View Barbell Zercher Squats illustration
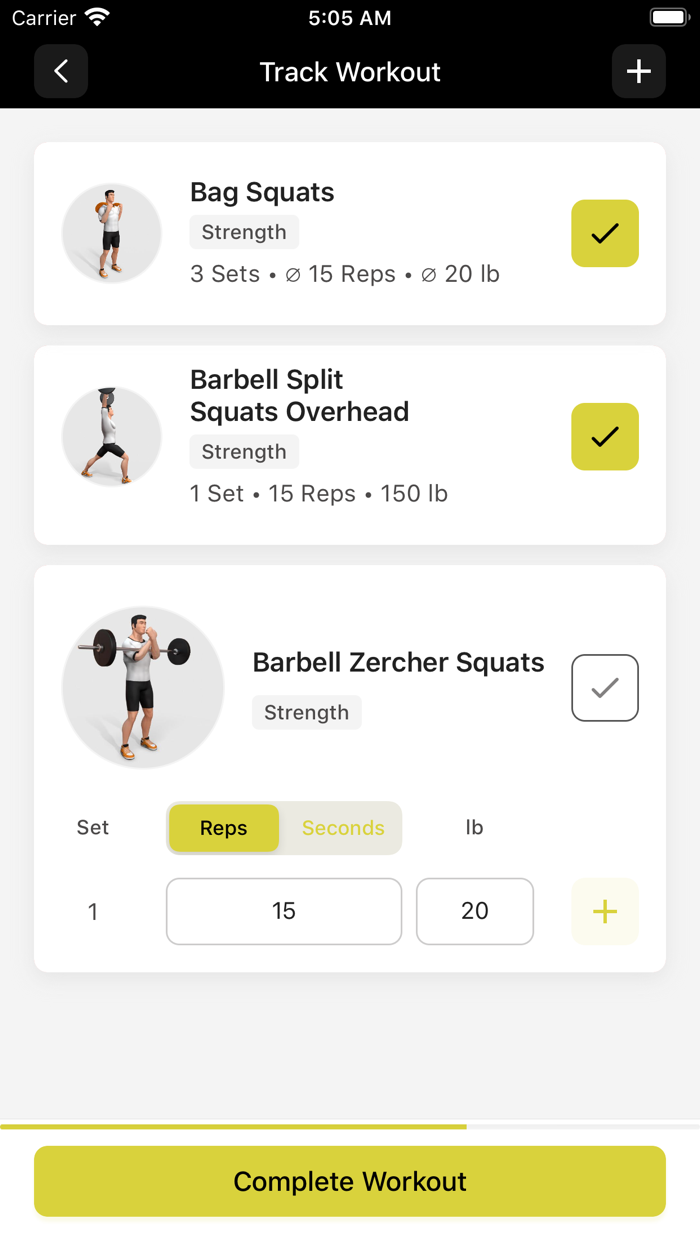 (x=143, y=687)
